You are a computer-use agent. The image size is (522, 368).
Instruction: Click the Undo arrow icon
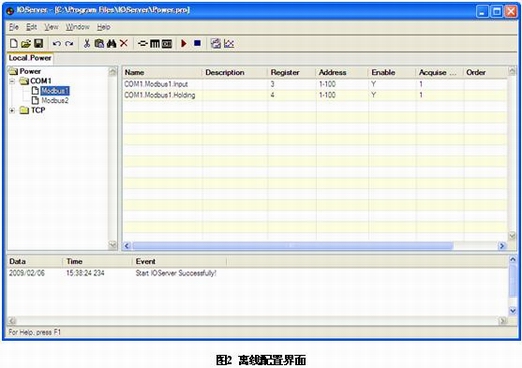tap(57, 44)
